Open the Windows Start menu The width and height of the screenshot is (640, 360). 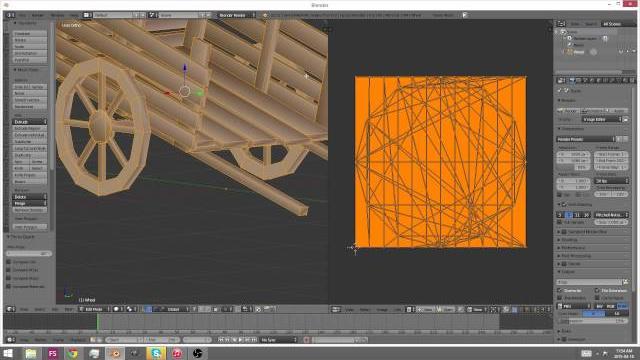point(8,353)
